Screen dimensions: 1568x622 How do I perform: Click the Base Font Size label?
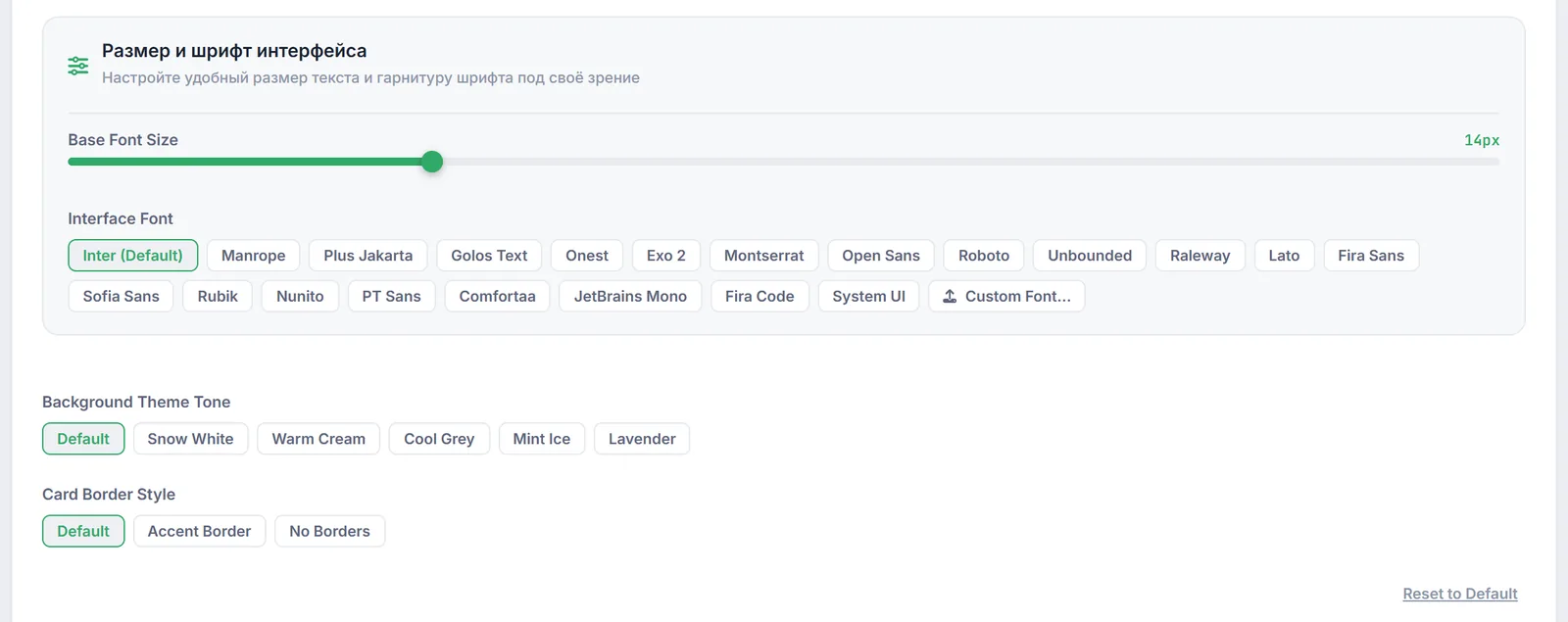(x=123, y=140)
